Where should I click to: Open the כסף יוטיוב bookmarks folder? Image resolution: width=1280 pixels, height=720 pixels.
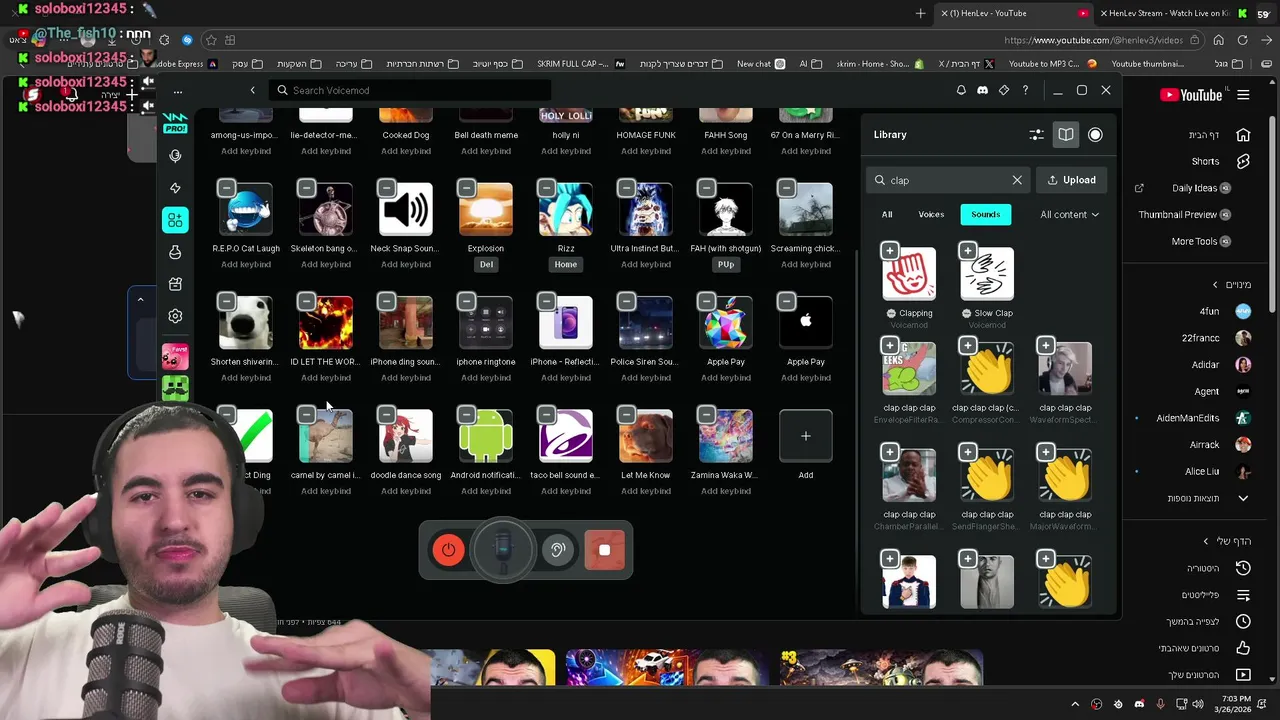pos(498,64)
